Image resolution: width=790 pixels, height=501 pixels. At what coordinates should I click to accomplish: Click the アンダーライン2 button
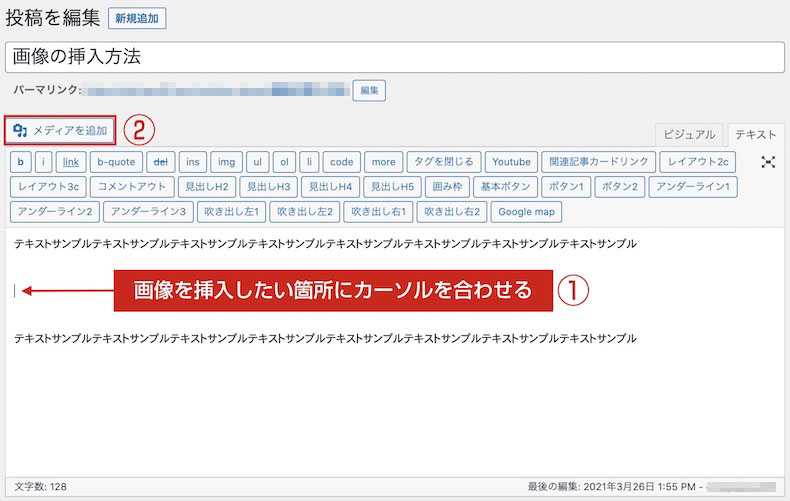(55, 212)
